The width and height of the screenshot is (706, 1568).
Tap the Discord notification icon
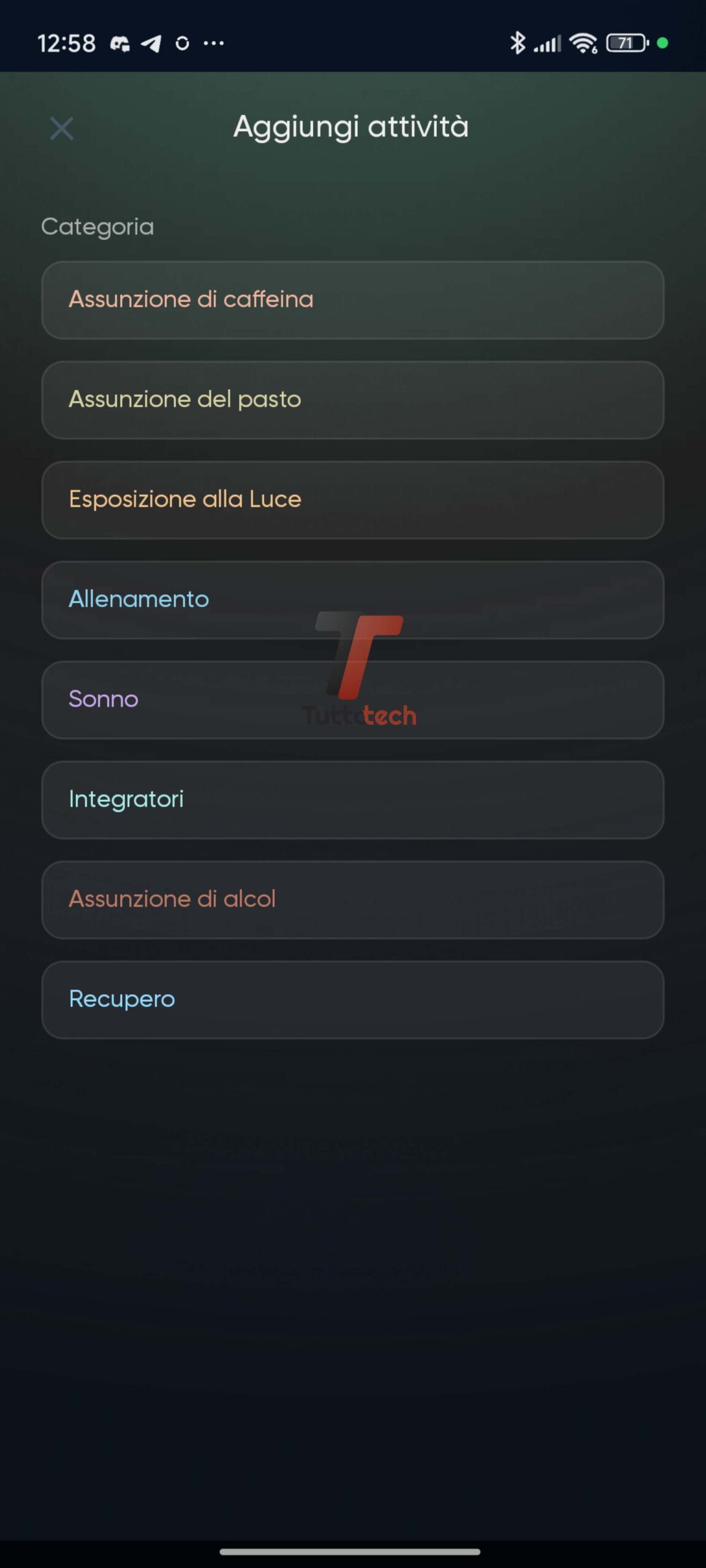click(x=120, y=43)
